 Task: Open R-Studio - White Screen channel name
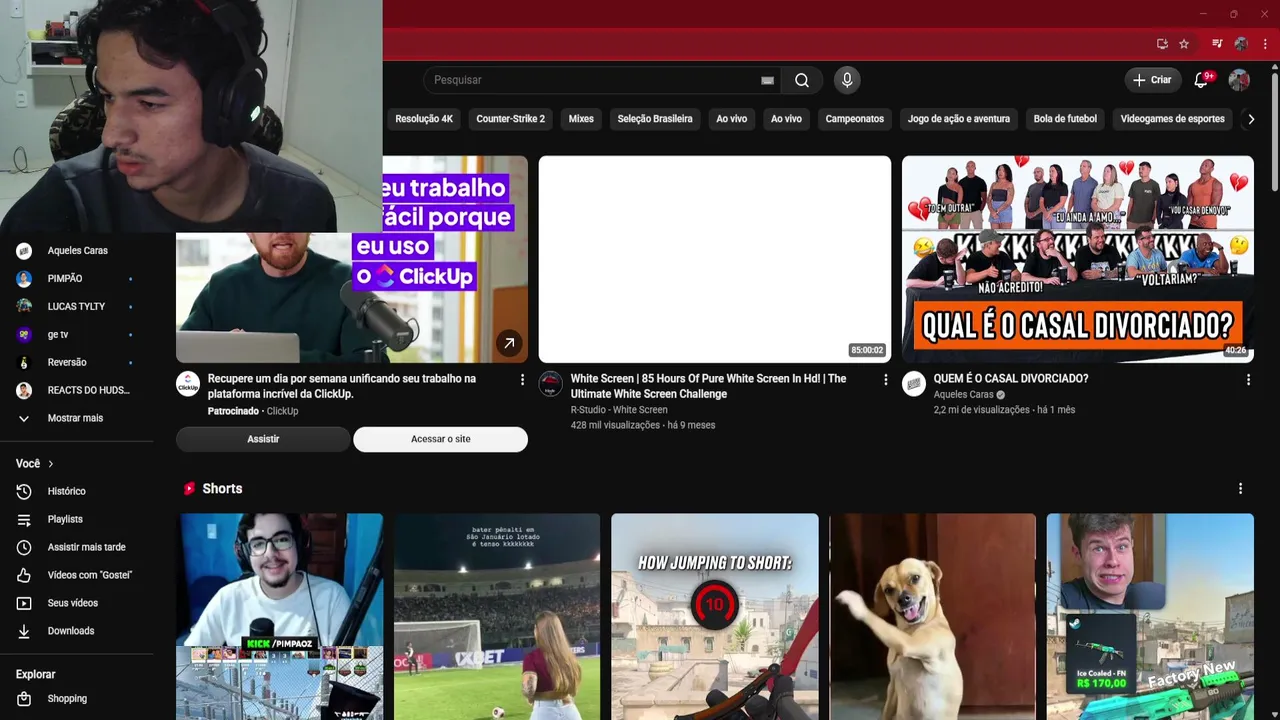point(619,410)
